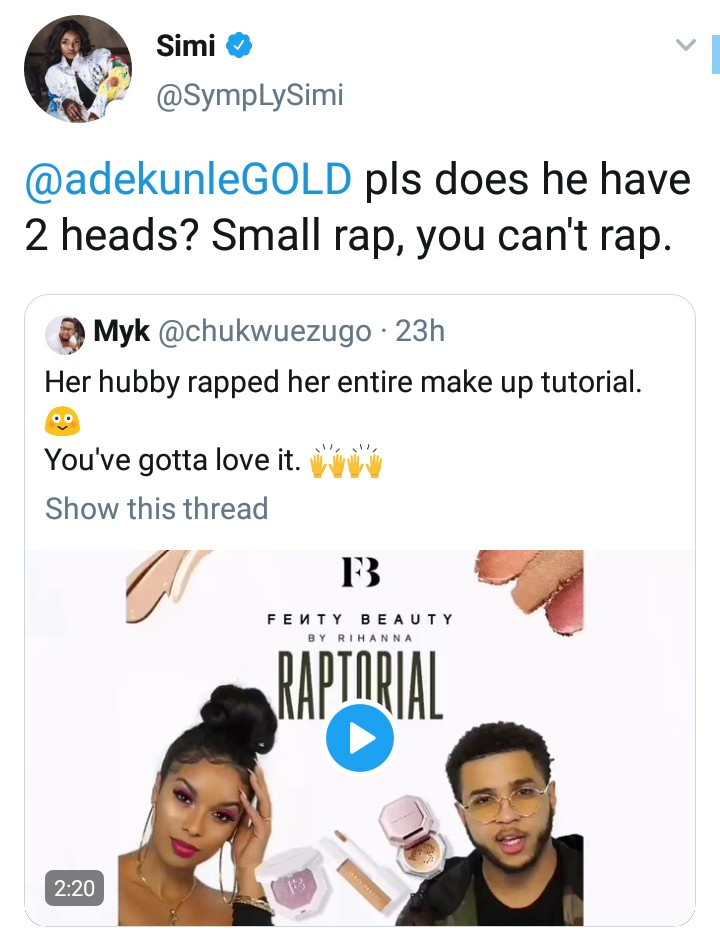Click the FB logo in the video
The height and width of the screenshot is (946, 720).
click(x=360, y=574)
